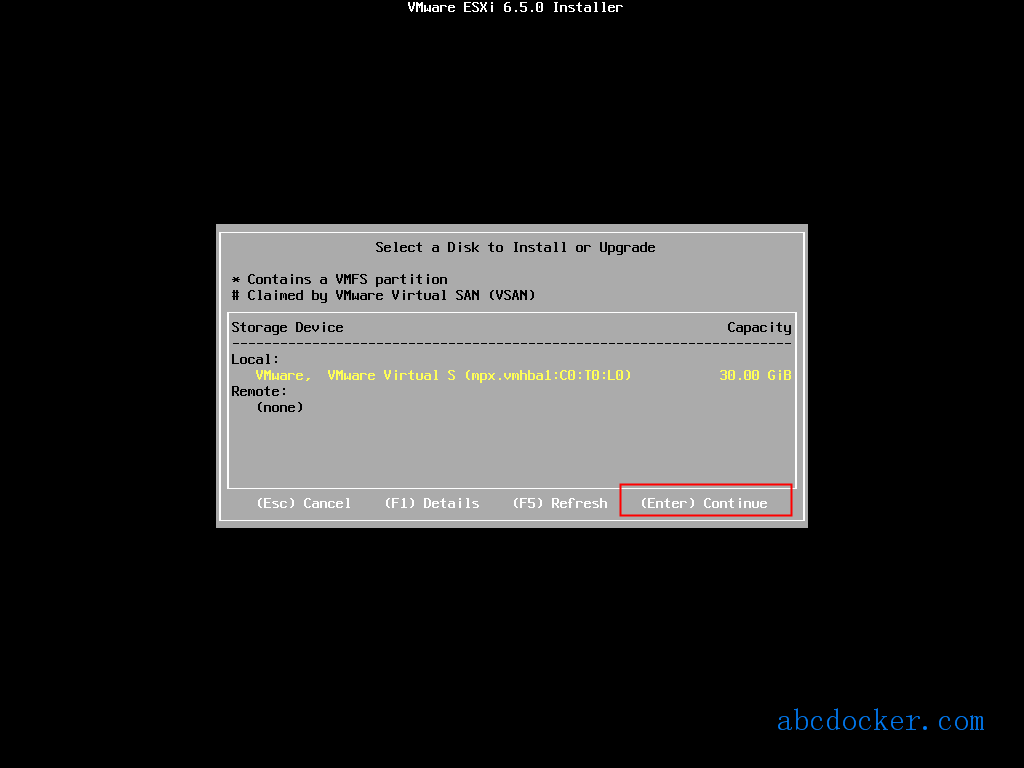1024x768 pixels.
Task: Click the VMFS partition legend line
Action: pos(340,279)
